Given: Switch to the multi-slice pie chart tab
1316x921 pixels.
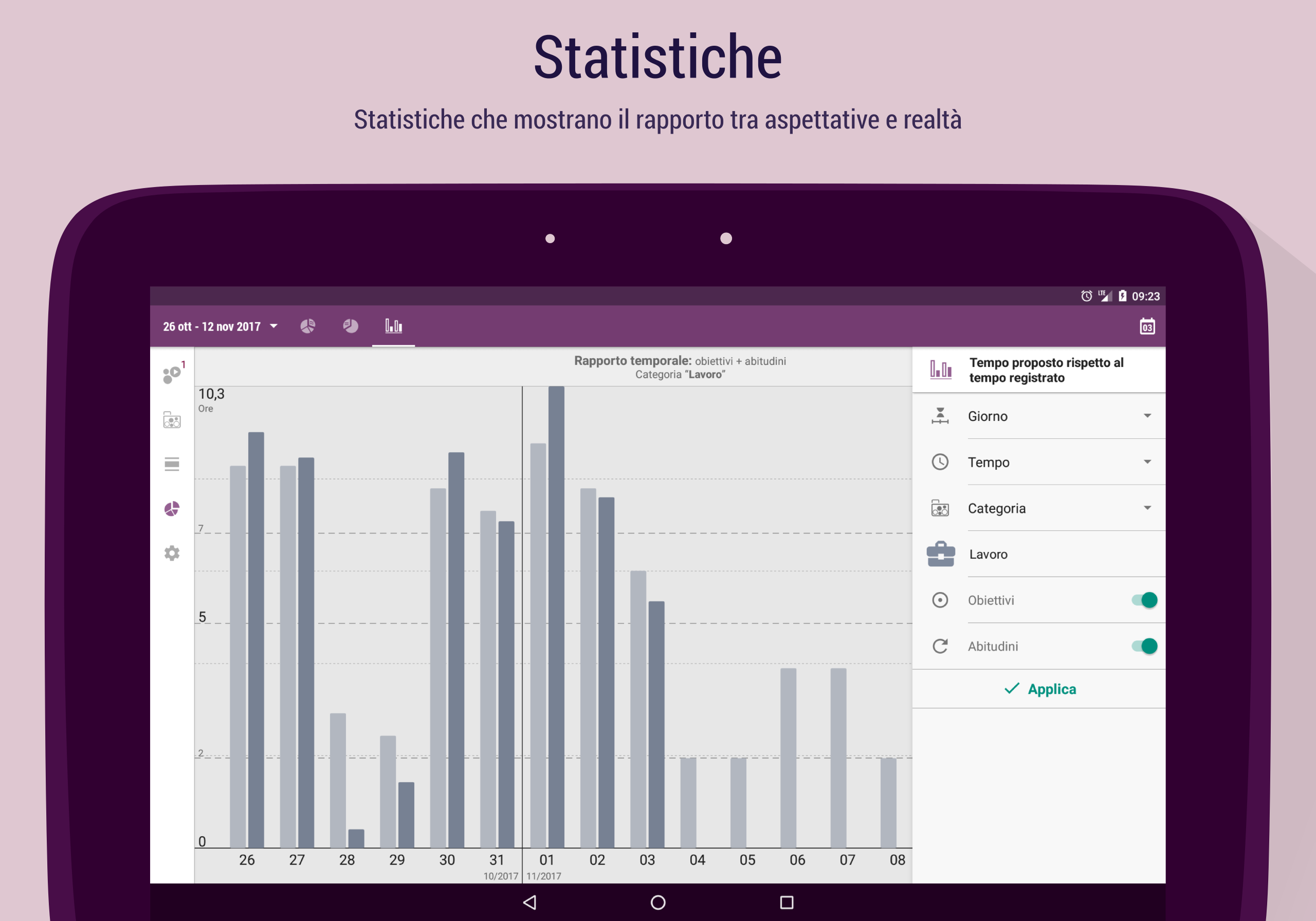Looking at the screenshot, I should [308, 326].
